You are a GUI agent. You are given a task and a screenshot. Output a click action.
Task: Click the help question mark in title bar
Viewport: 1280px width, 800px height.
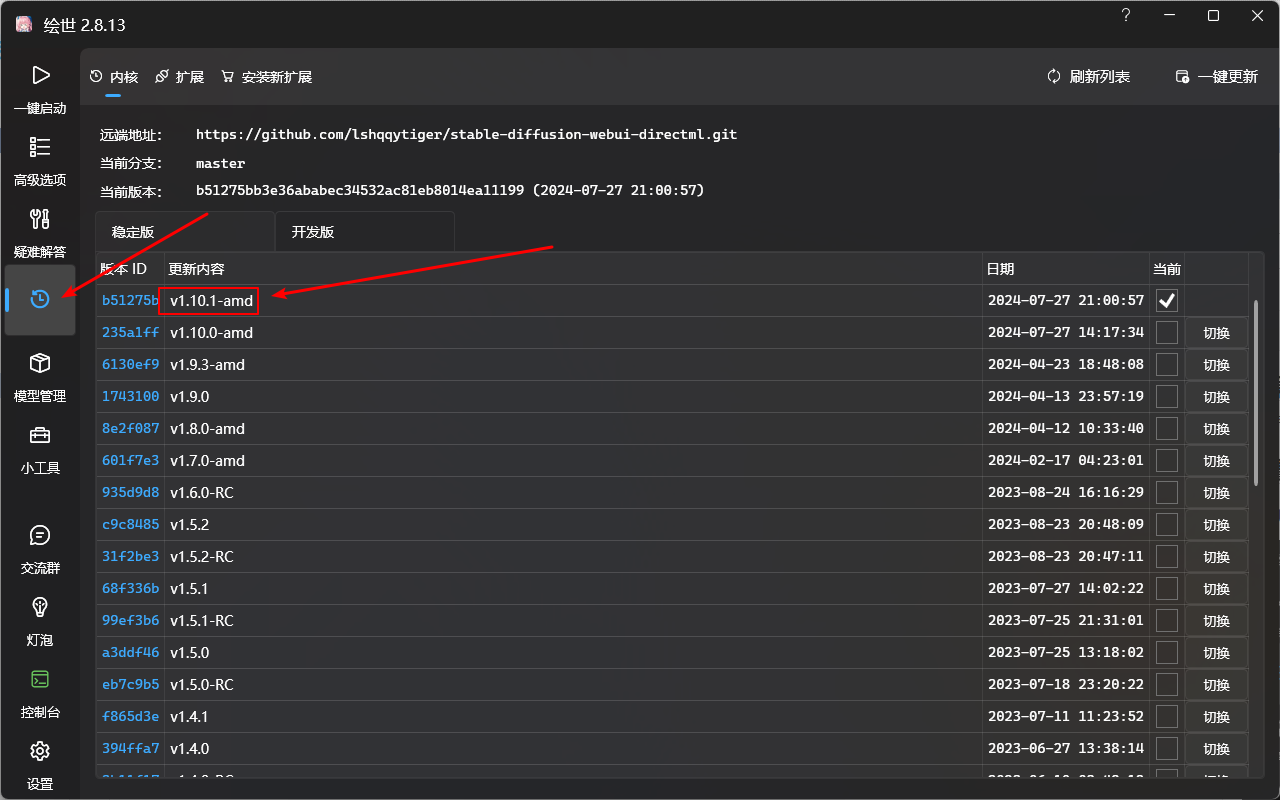(1126, 15)
